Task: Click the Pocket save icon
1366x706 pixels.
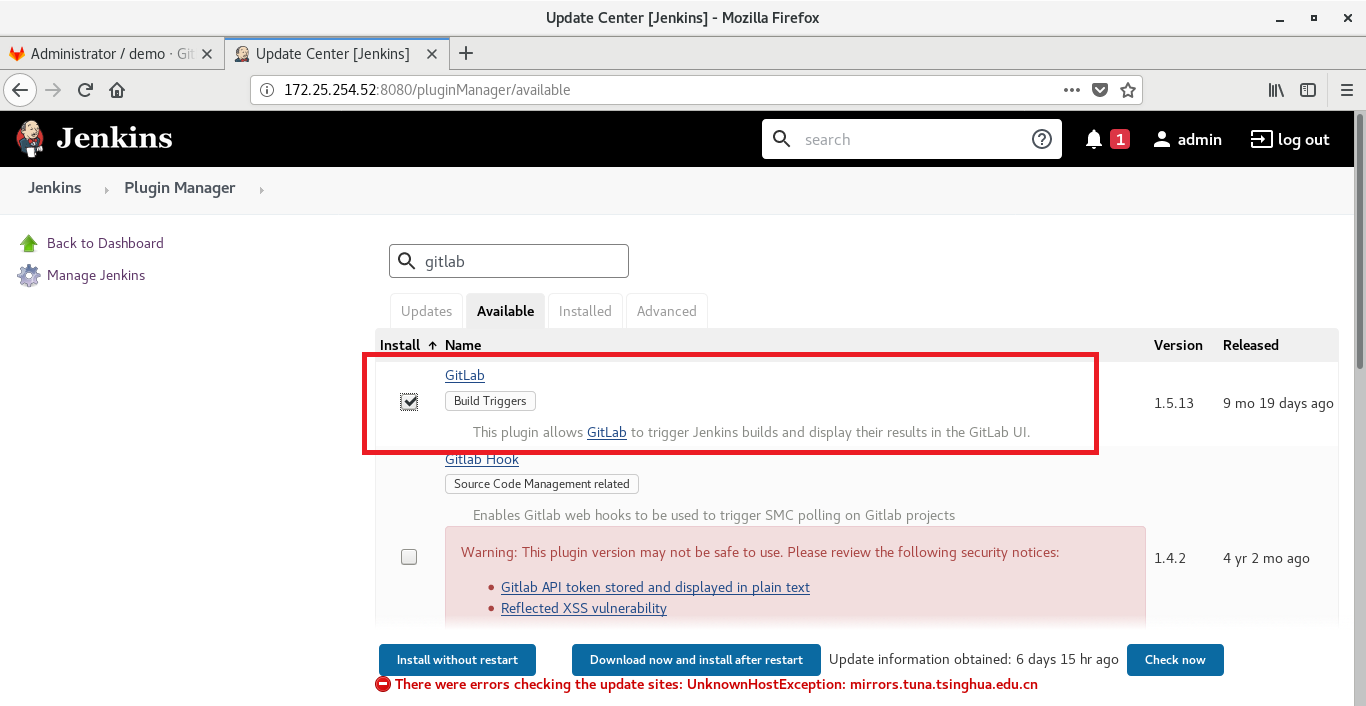Action: 1100,90
